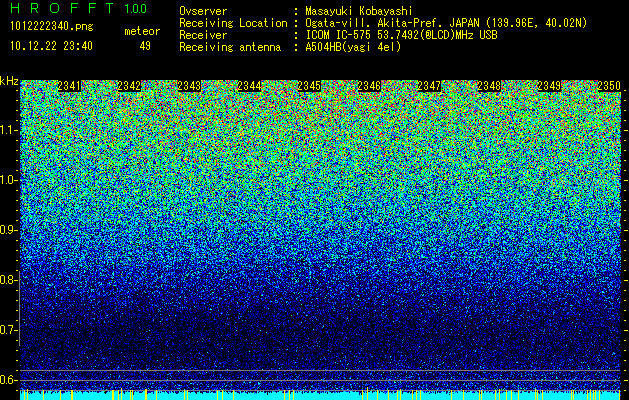629x400 pixels.
Task: Select the file name 1012222340.png
Action: (x=52, y=27)
